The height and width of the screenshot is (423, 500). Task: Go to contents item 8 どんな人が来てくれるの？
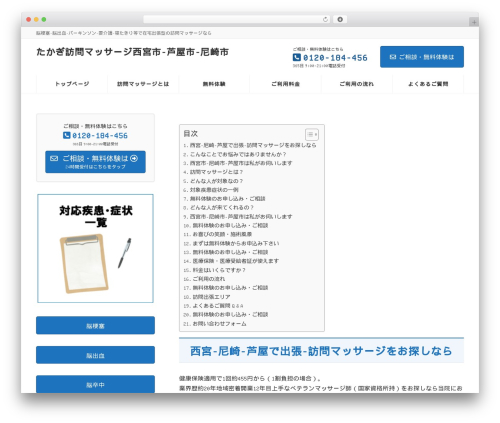tap(222, 207)
